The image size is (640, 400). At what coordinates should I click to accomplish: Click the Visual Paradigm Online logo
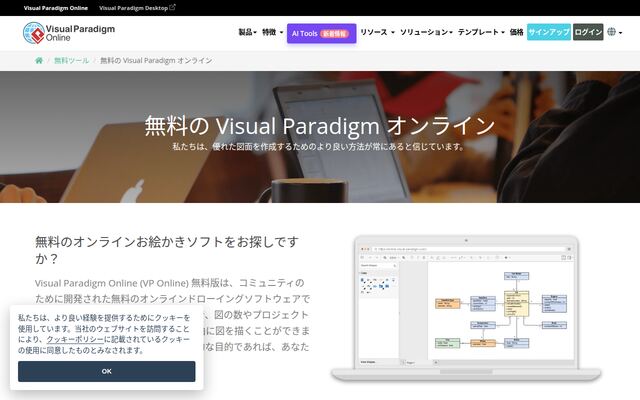click(x=69, y=33)
